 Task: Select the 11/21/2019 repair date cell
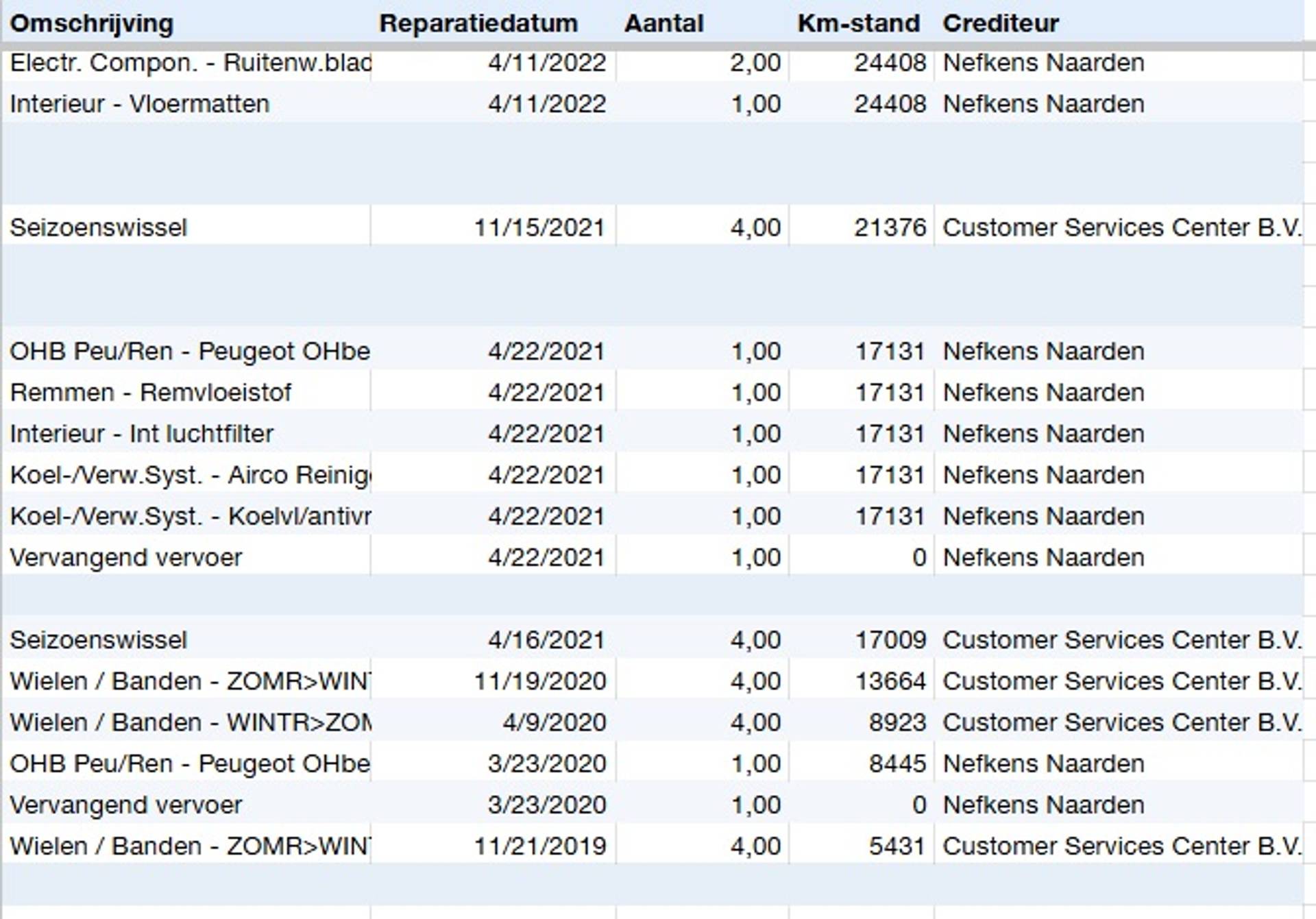539,846
